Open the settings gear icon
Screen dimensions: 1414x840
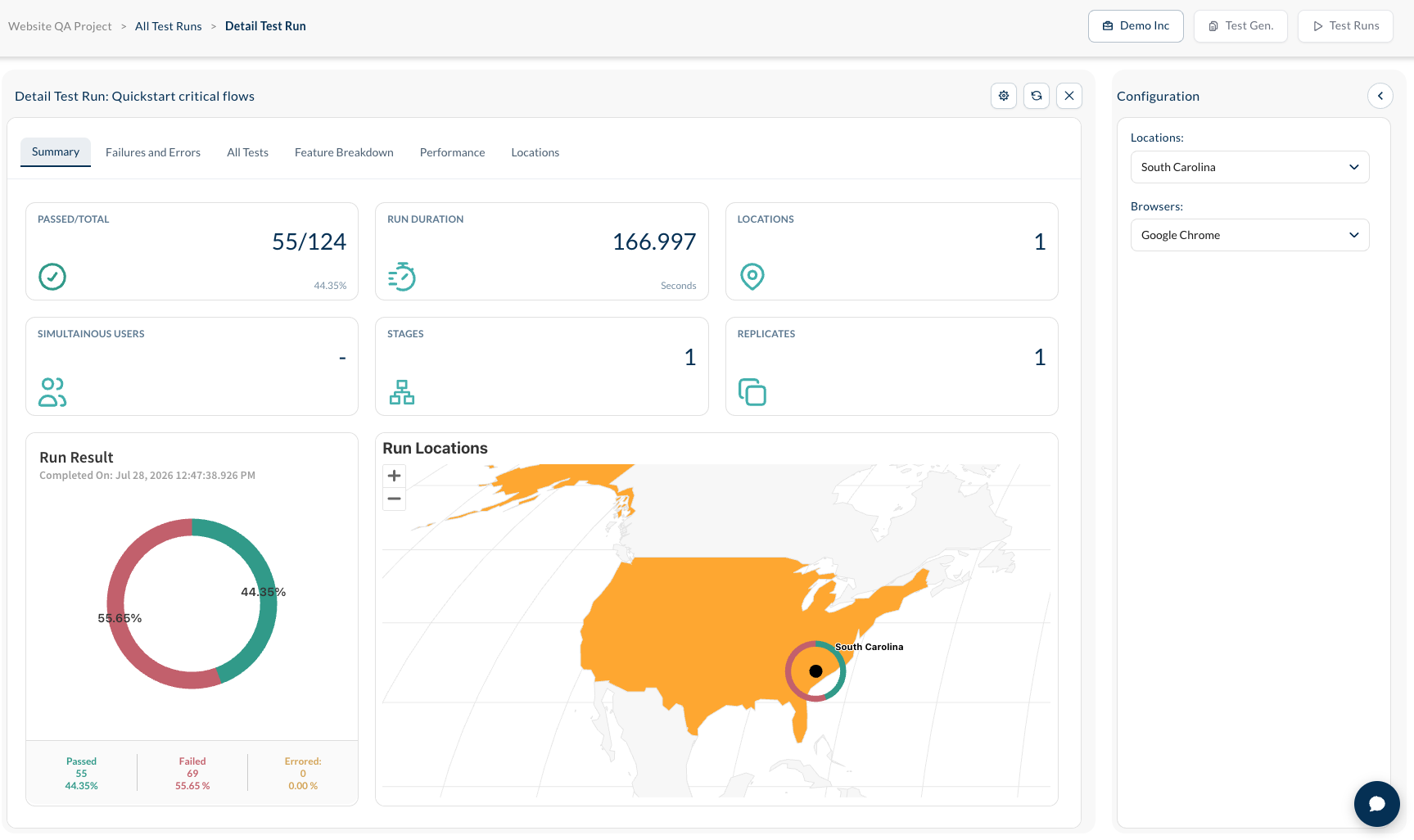(1004, 96)
